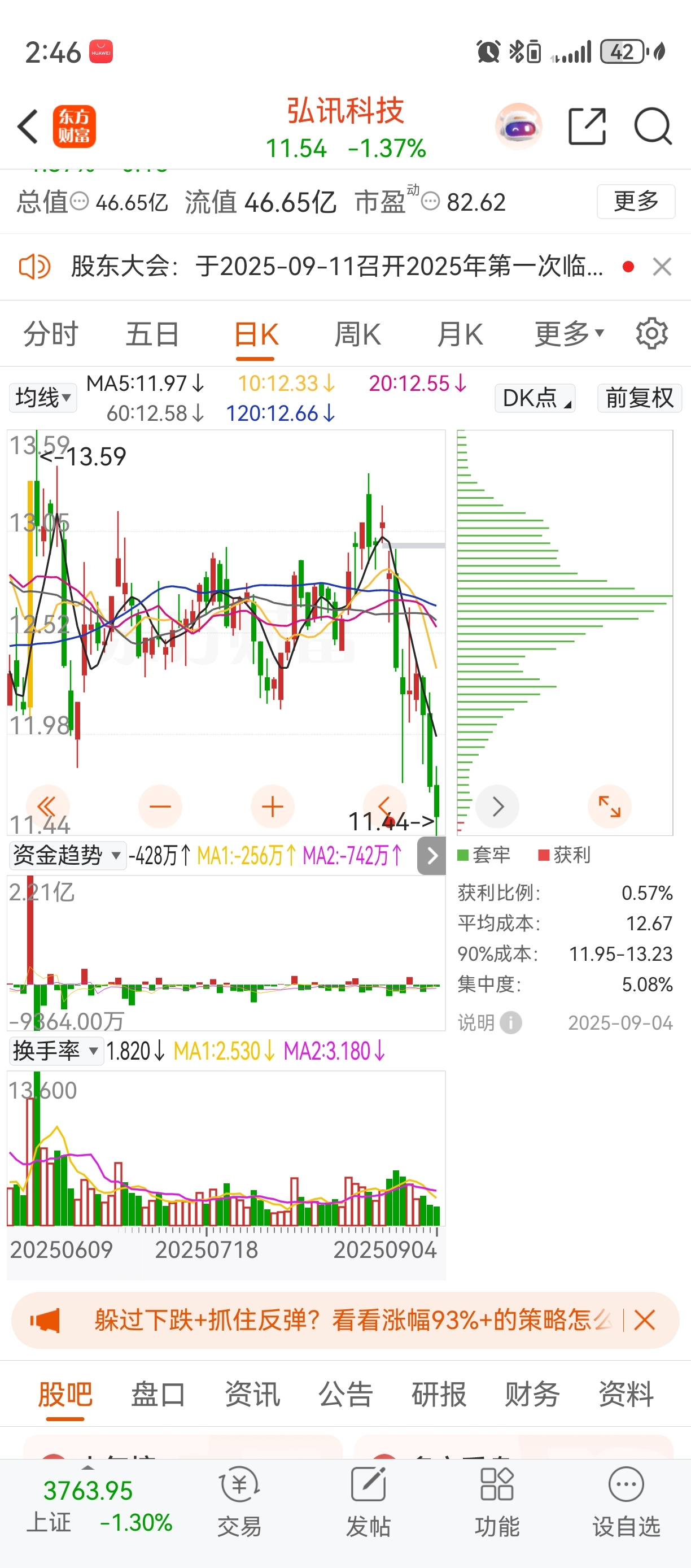Zoom in the K-line chart
This screenshot has height=1568, width=691.
click(273, 807)
